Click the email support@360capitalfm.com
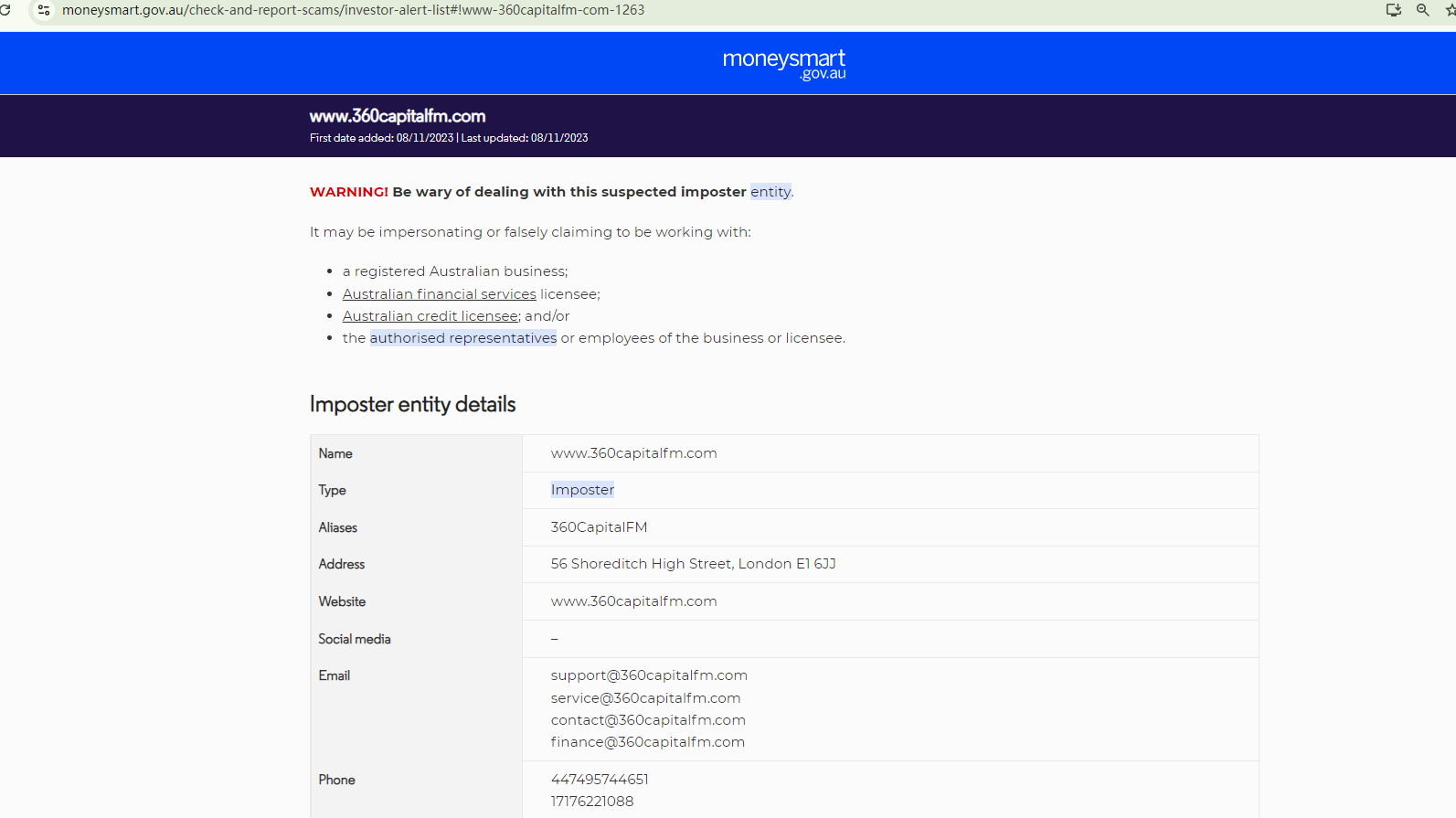 click(649, 675)
